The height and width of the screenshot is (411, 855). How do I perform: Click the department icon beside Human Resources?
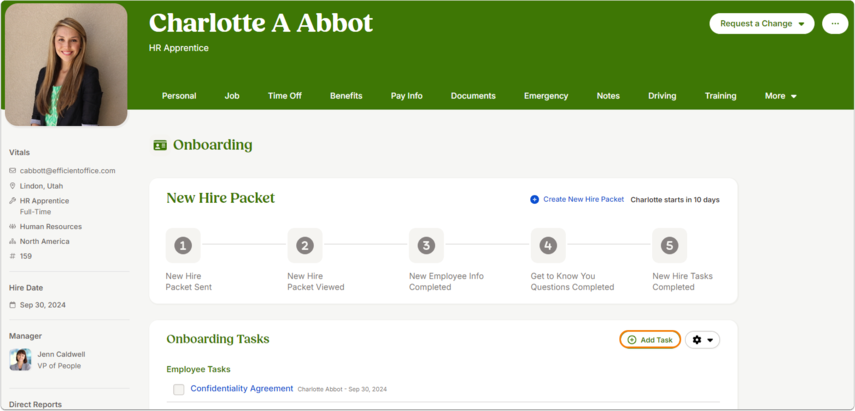[x=13, y=226]
